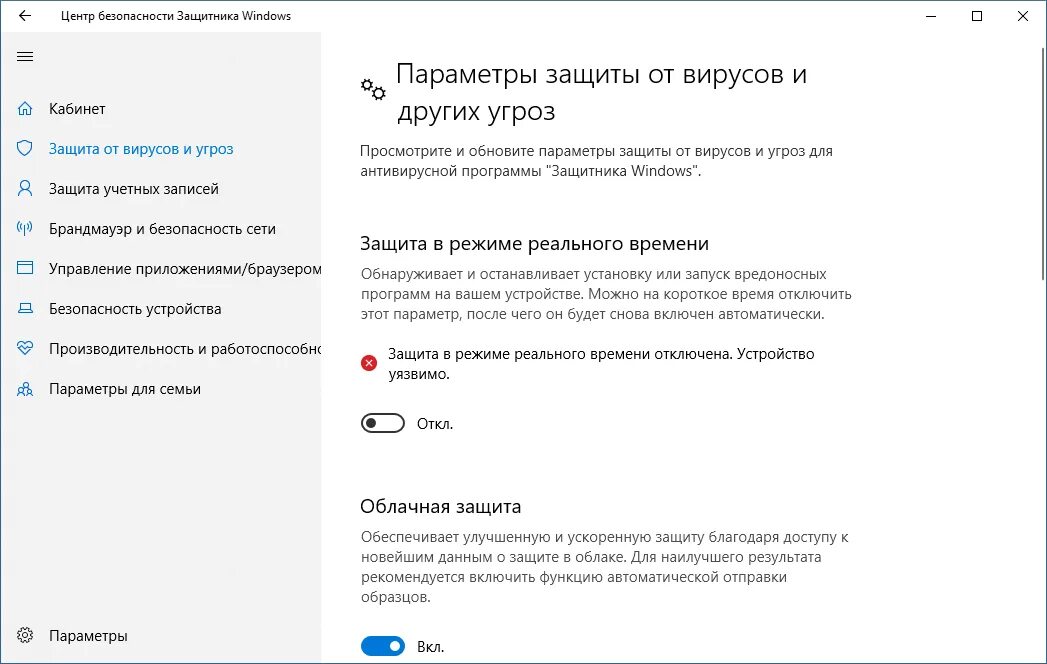Click the antenna icon for firewall
Image resolution: width=1047 pixels, height=664 pixels.
[x=25, y=228]
